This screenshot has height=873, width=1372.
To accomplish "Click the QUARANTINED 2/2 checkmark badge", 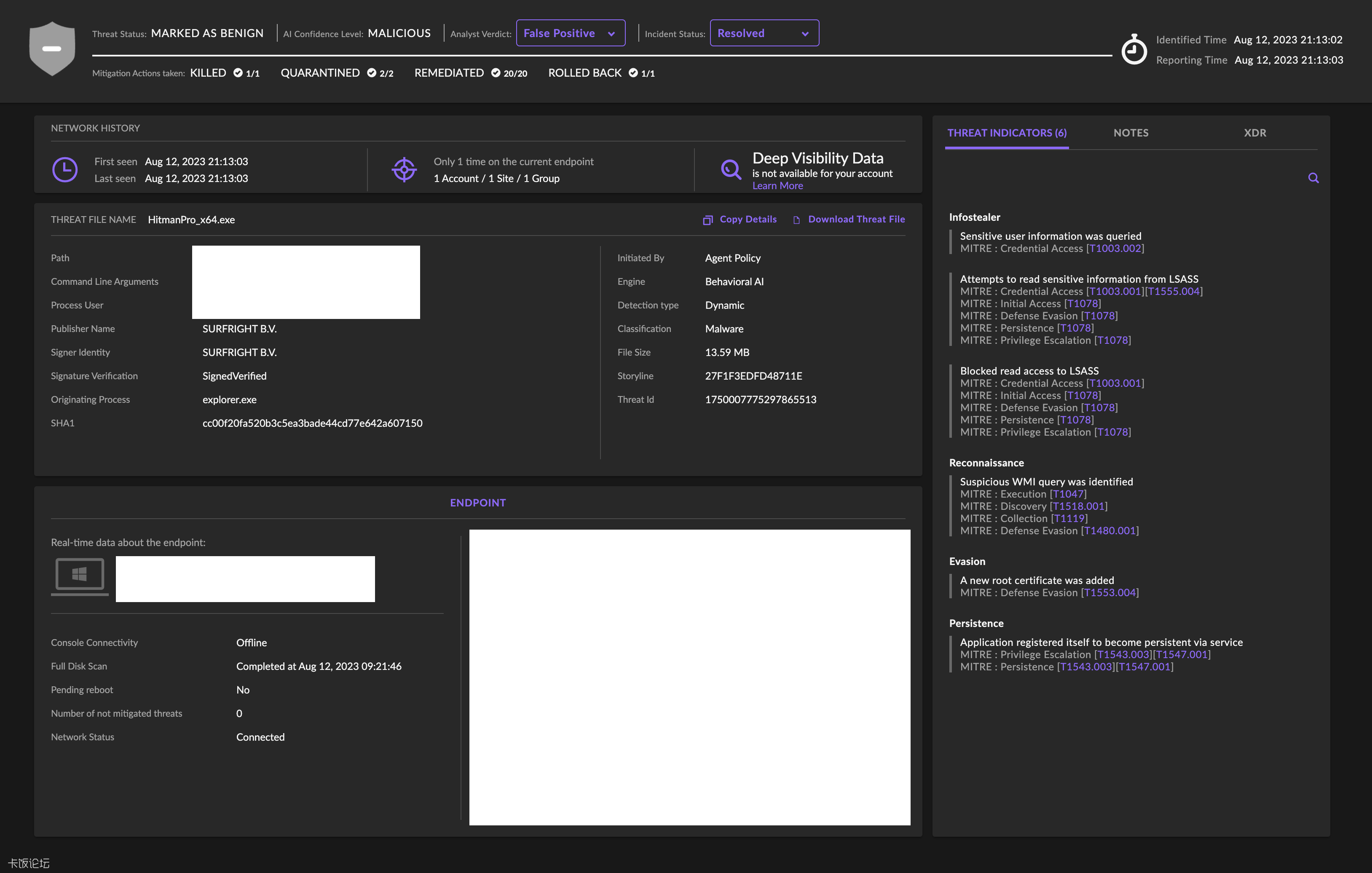I will [x=372, y=73].
